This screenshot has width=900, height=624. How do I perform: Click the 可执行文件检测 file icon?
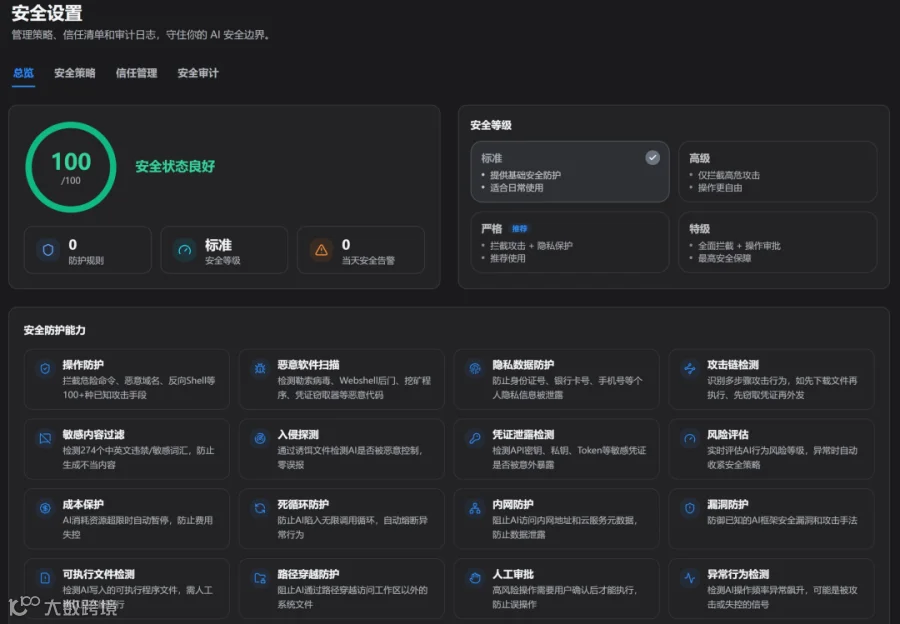(45, 578)
